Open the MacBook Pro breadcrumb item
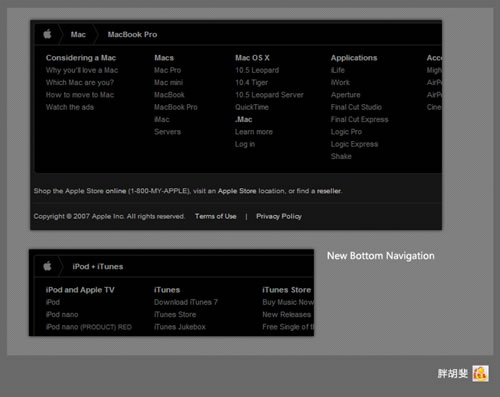This screenshot has height=397, width=500. [x=132, y=35]
